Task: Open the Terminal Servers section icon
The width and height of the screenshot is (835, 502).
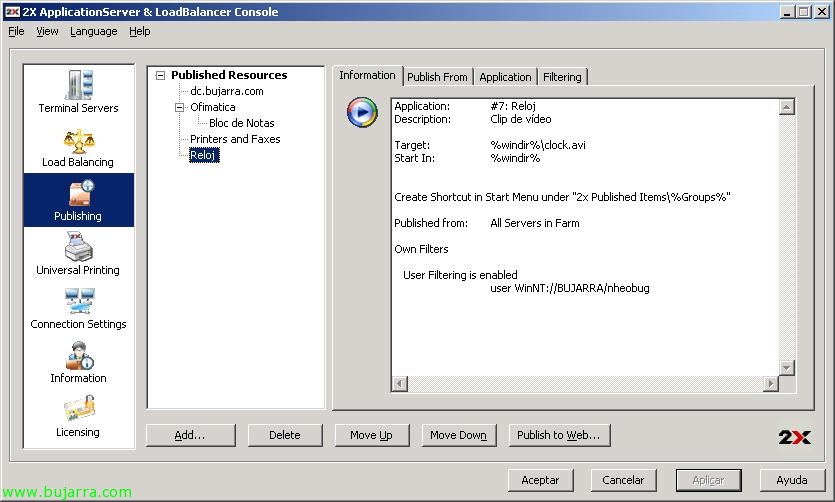Action: point(79,85)
